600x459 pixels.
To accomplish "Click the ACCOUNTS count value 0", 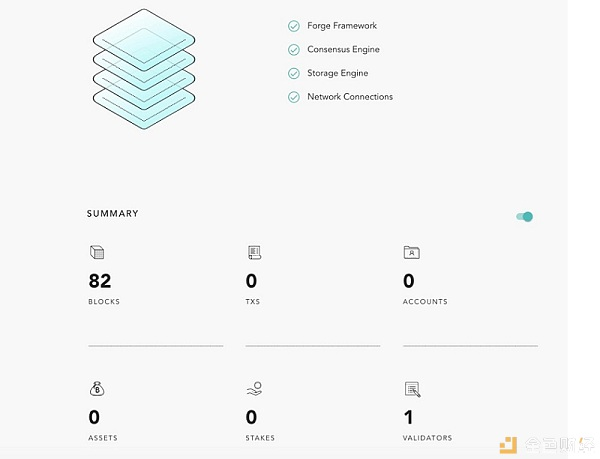I will pos(409,281).
